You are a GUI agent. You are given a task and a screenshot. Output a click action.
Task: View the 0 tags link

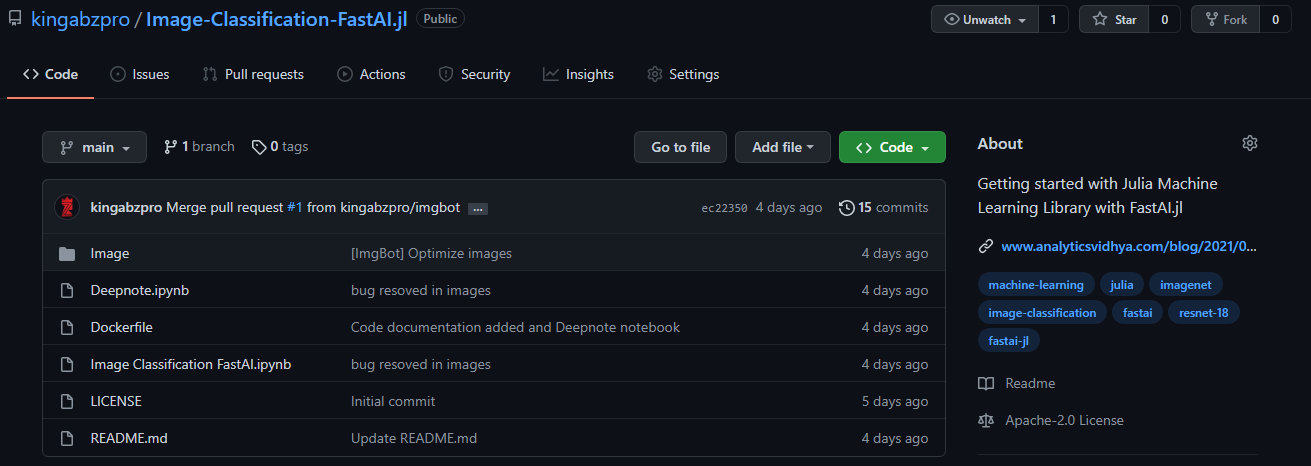pyautogui.click(x=280, y=147)
